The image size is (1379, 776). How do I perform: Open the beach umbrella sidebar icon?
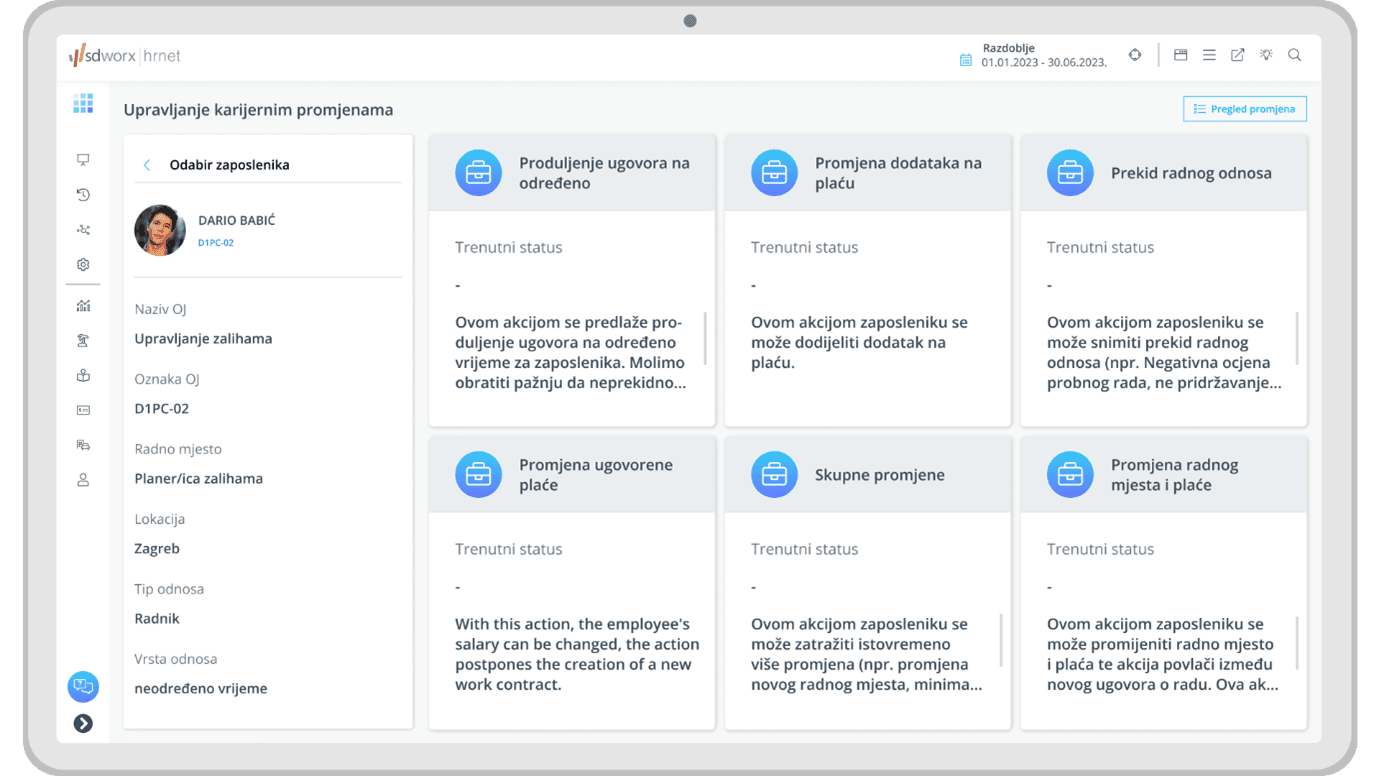83,341
